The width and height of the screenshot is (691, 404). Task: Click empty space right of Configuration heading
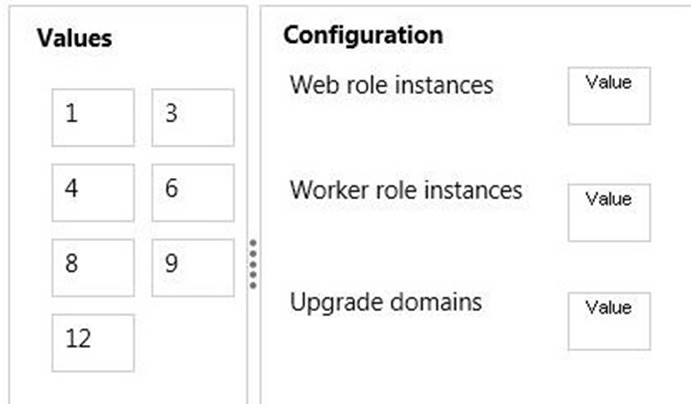(560, 35)
